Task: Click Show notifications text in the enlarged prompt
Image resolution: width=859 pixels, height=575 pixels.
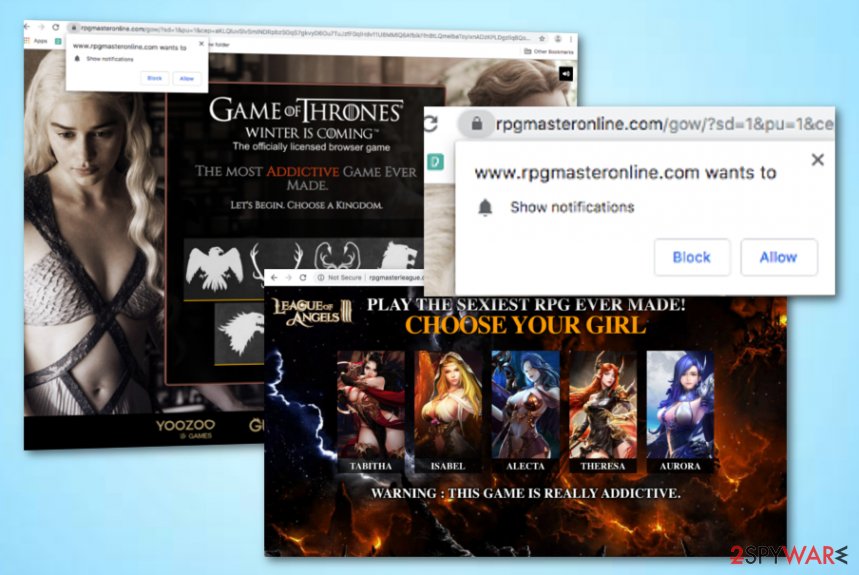Action: pyautogui.click(x=572, y=207)
